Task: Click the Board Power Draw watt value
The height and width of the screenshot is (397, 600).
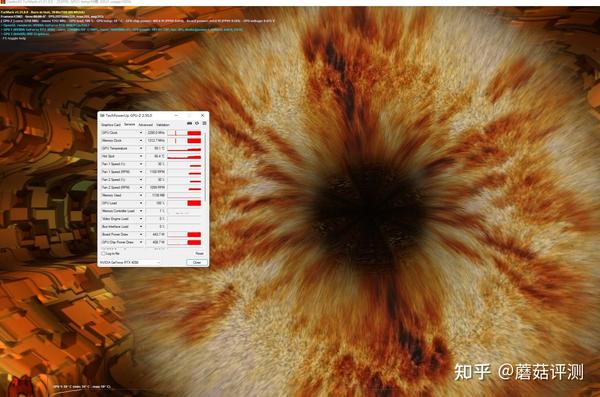Action: coord(156,234)
